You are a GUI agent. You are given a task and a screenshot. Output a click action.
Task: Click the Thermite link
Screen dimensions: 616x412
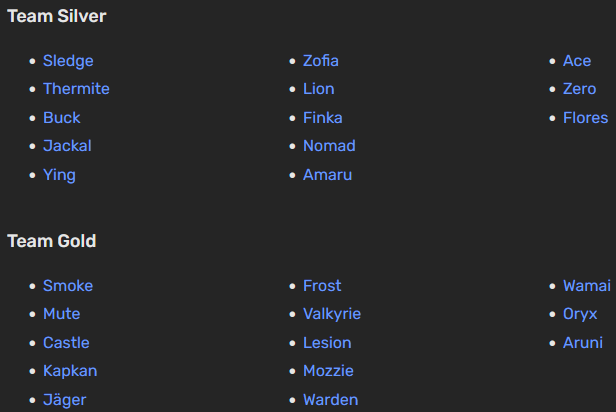pyautogui.click(x=76, y=89)
